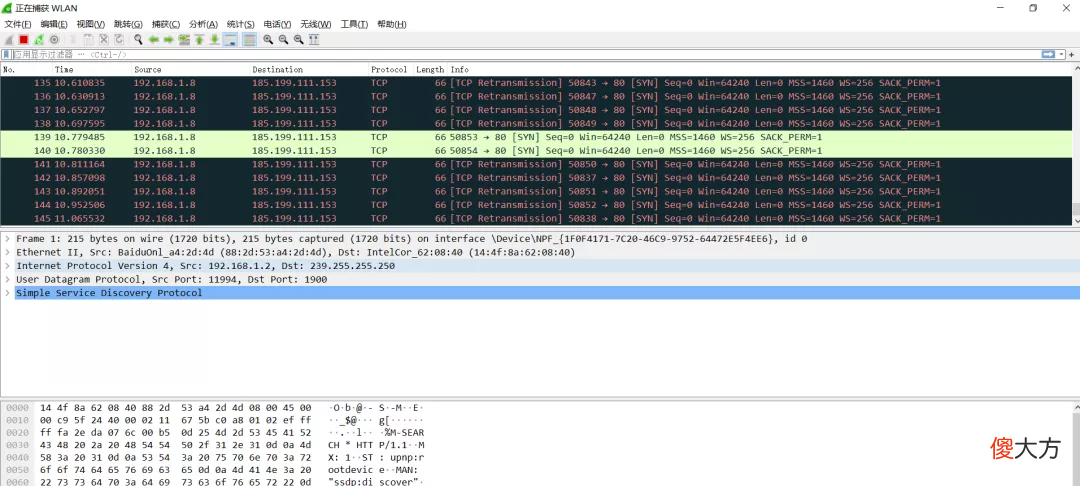Sort by the Length column header
The width and height of the screenshot is (1080, 486).
point(430,70)
